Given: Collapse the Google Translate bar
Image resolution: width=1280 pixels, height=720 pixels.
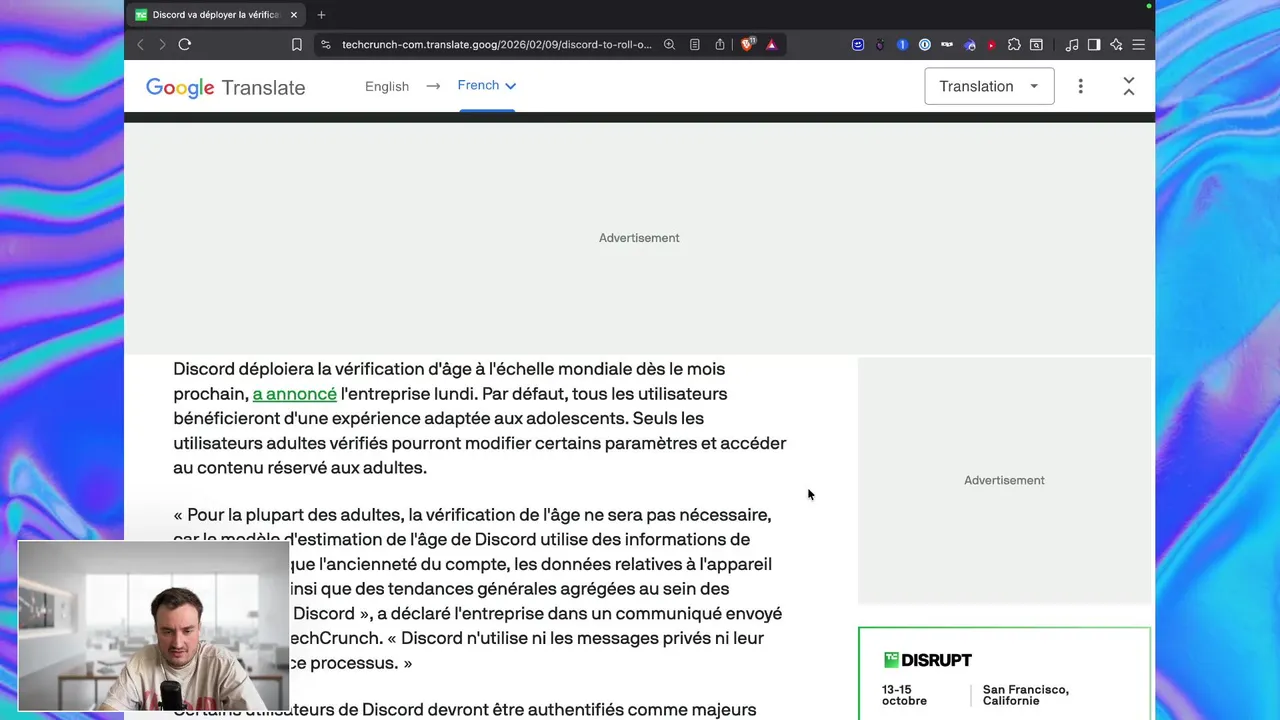Looking at the screenshot, I should point(1129,86).
